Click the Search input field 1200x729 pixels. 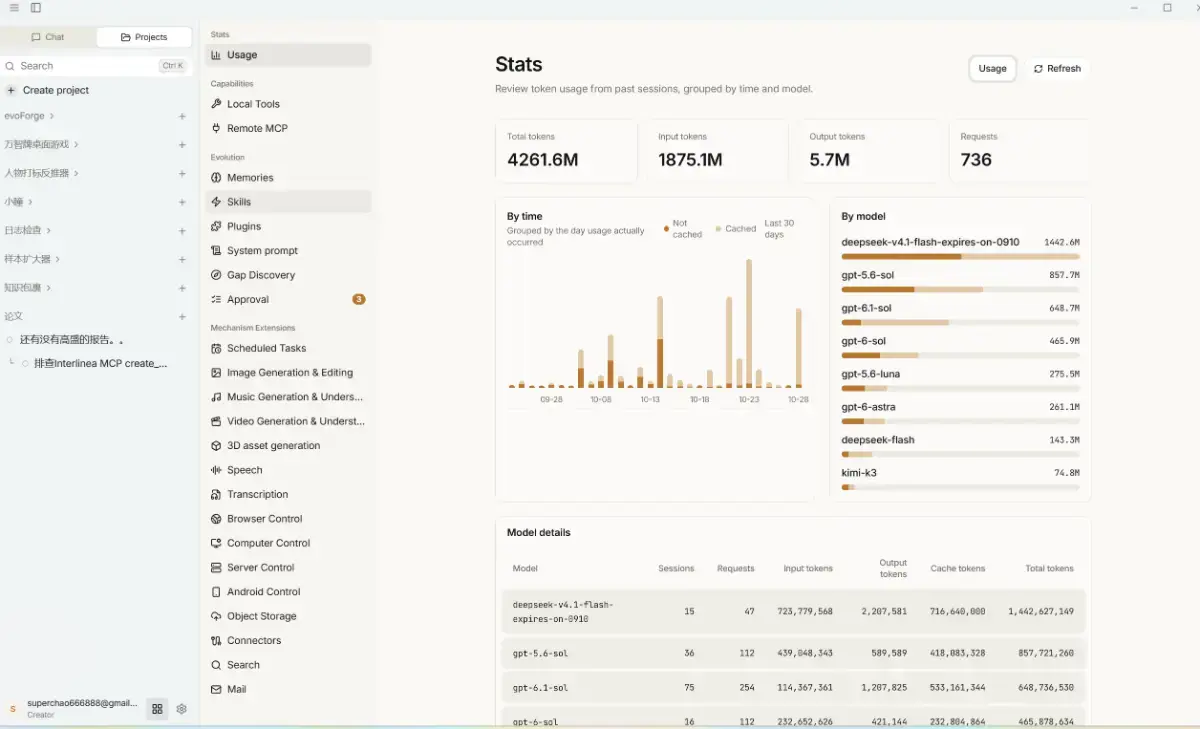click(96, 66)
